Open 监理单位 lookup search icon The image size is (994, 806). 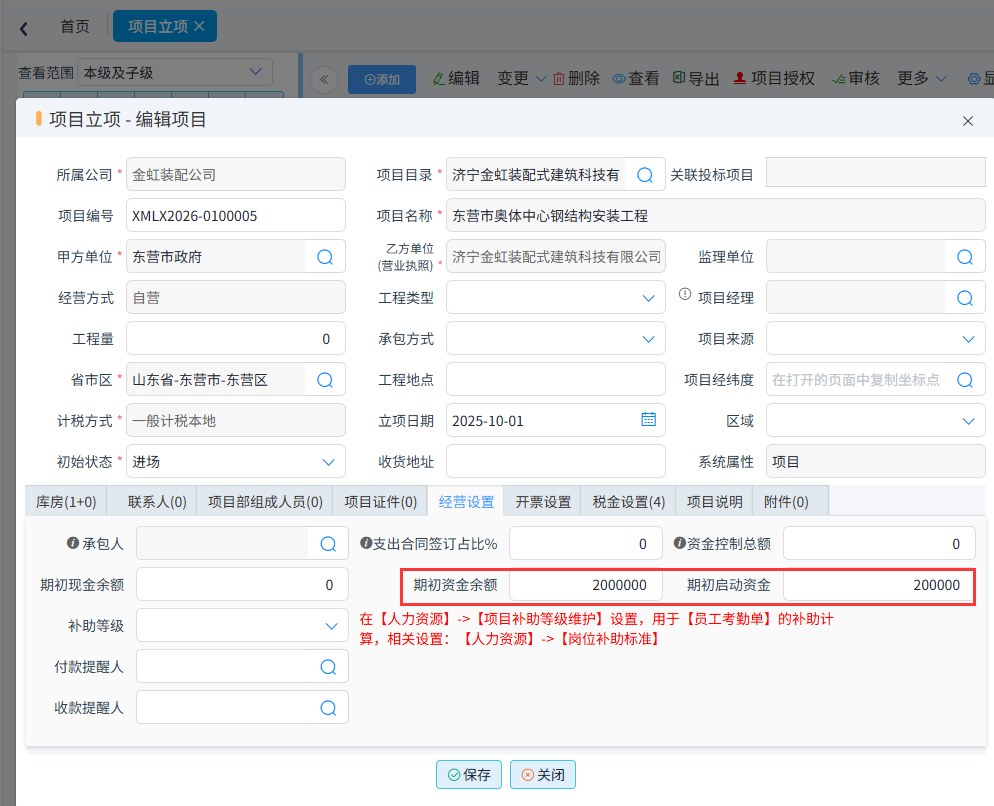click(x=964, y=257)
